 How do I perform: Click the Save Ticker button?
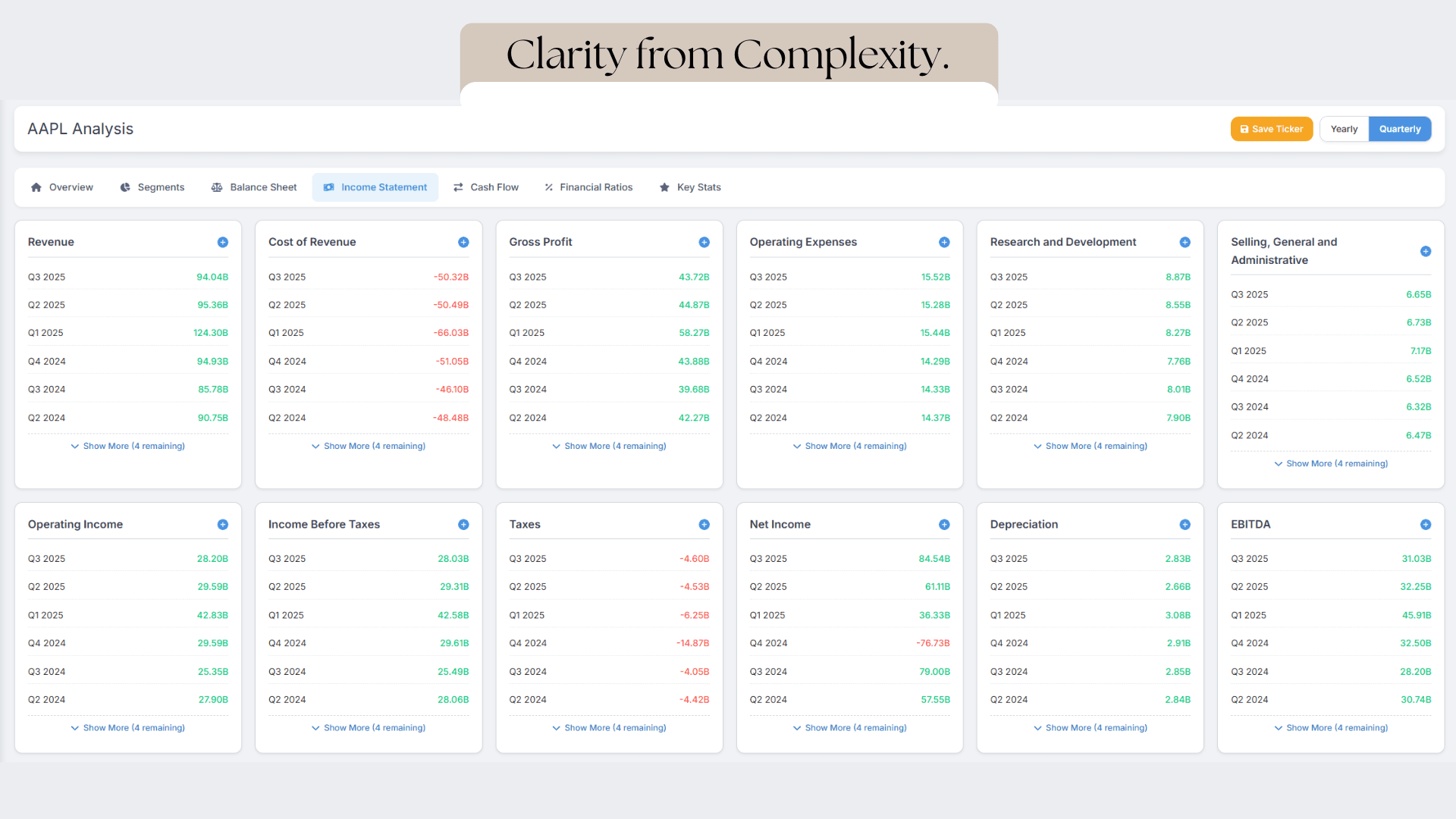click(1271, 129)
